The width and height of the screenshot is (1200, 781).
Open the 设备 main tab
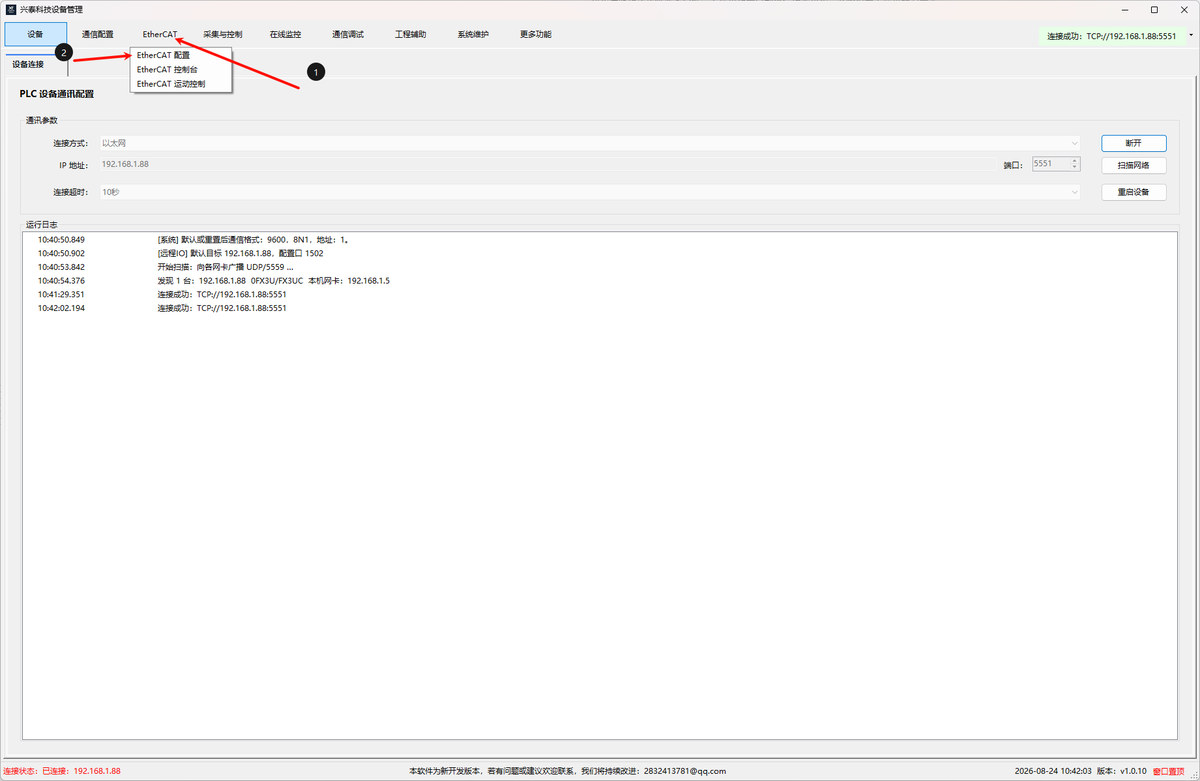pos(36,34)
